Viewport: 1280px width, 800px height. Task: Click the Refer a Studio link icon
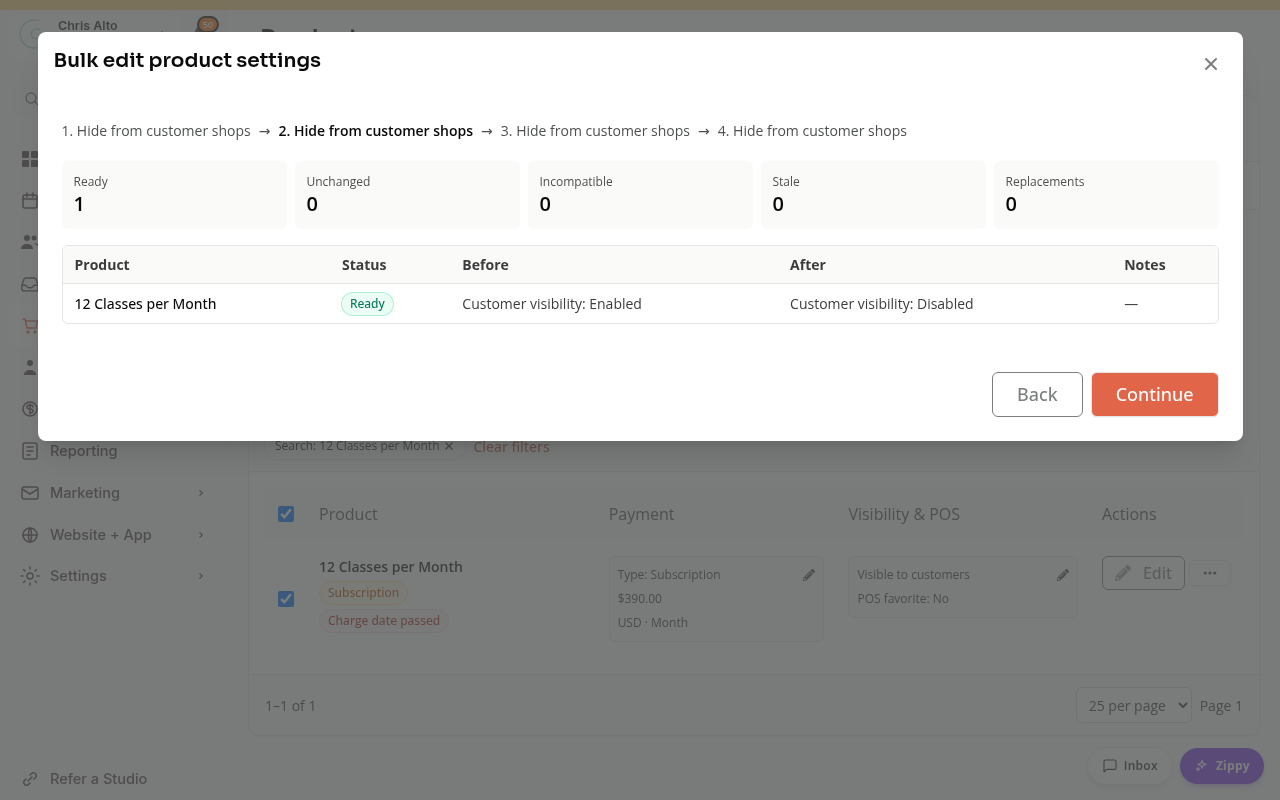click(30, 779)
